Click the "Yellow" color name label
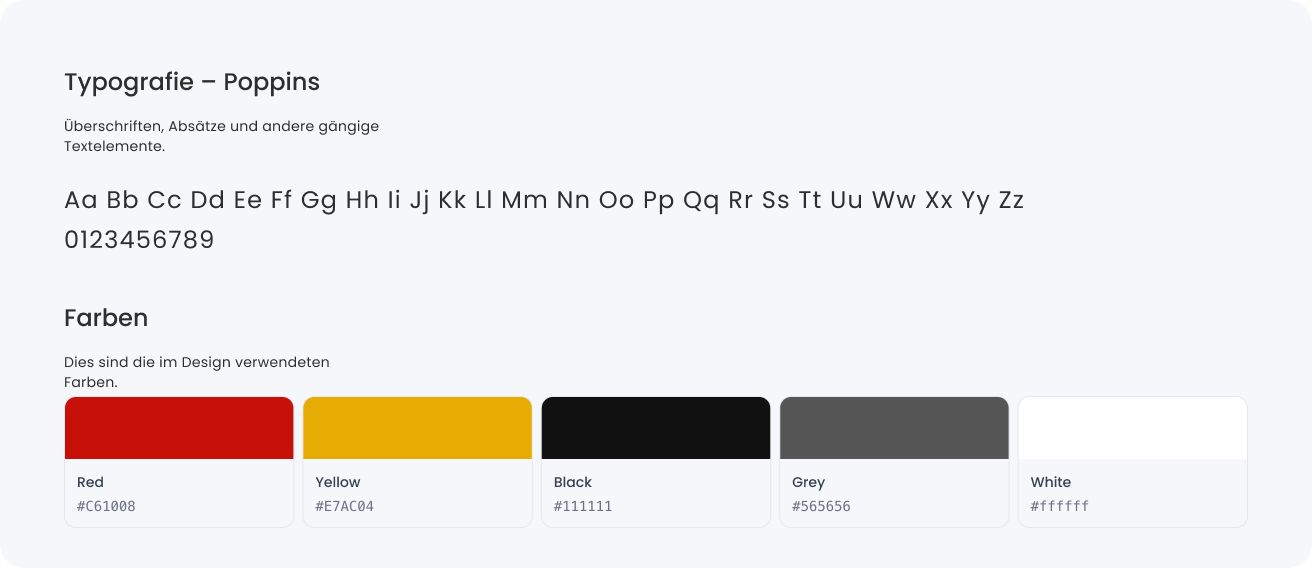Screen dimensions: 1312x568 (338, 482)
